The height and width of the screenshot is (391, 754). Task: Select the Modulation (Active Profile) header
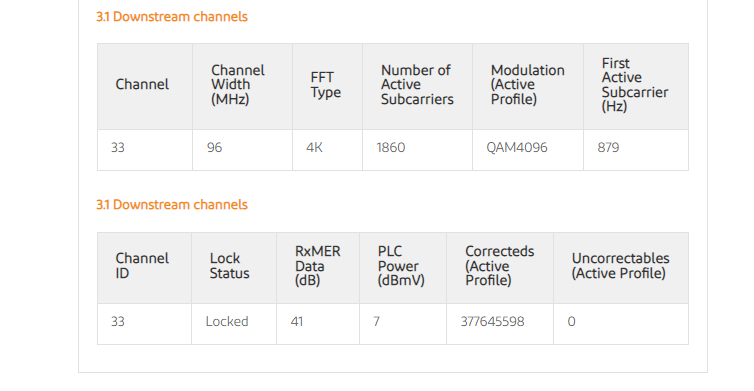(528, 85)
